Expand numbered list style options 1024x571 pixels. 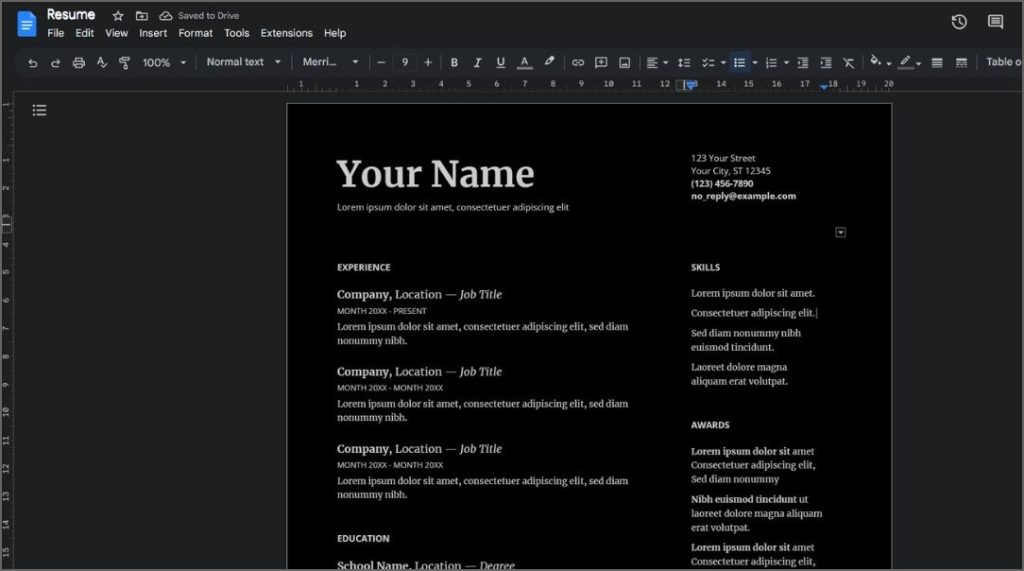(786, 63)
